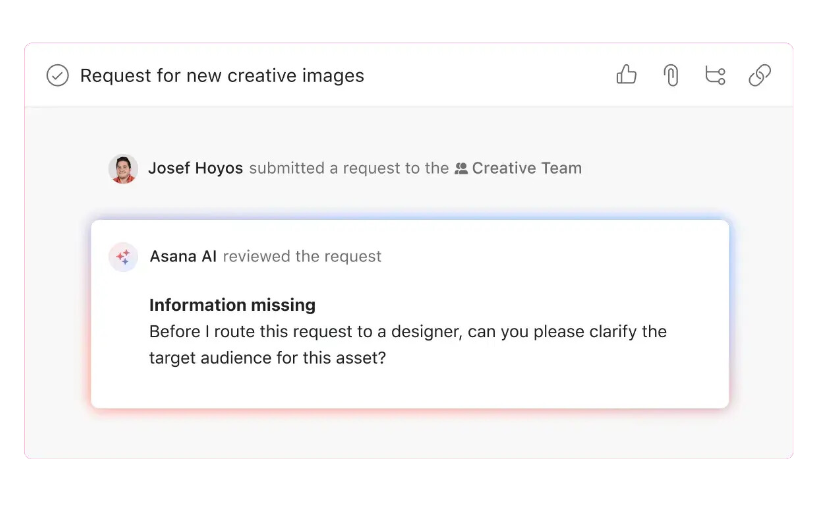Open Josef Hoyos's profile photo

(x=123, y=169)
